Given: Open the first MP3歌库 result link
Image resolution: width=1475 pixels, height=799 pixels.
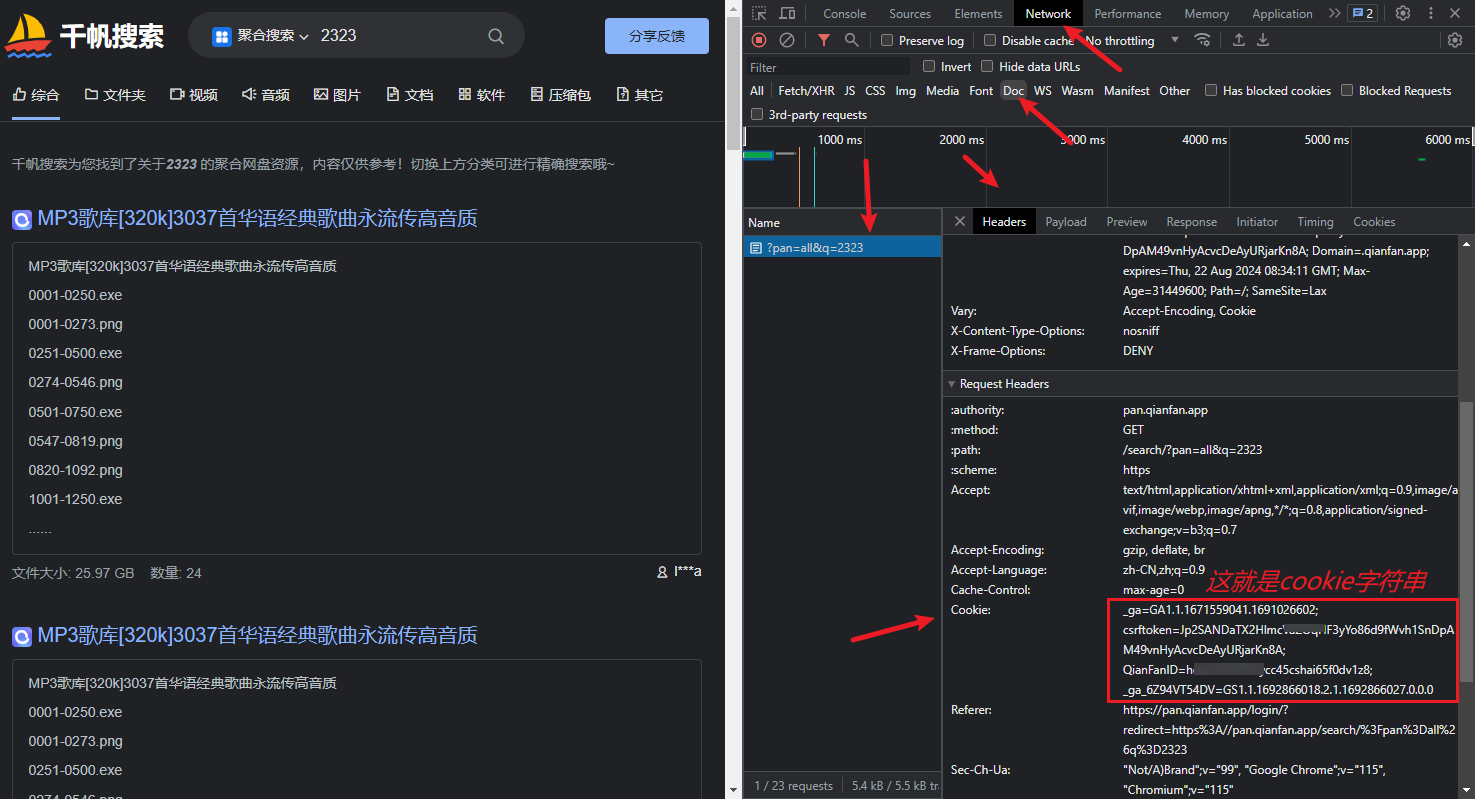Looking at the screenshot, I should (257, 218).
